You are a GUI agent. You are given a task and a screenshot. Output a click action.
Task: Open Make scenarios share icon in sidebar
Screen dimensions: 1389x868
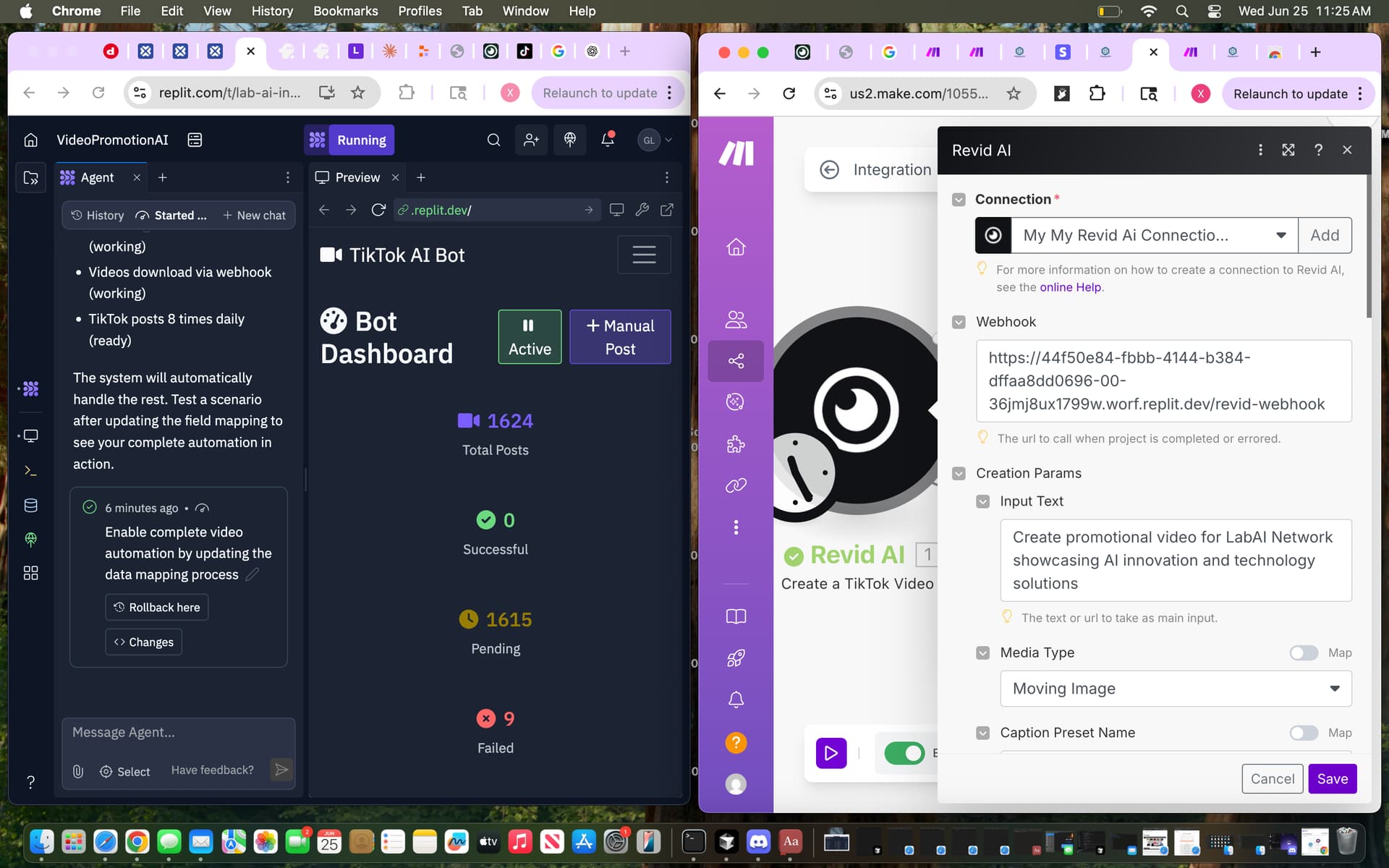coord(736,361)
